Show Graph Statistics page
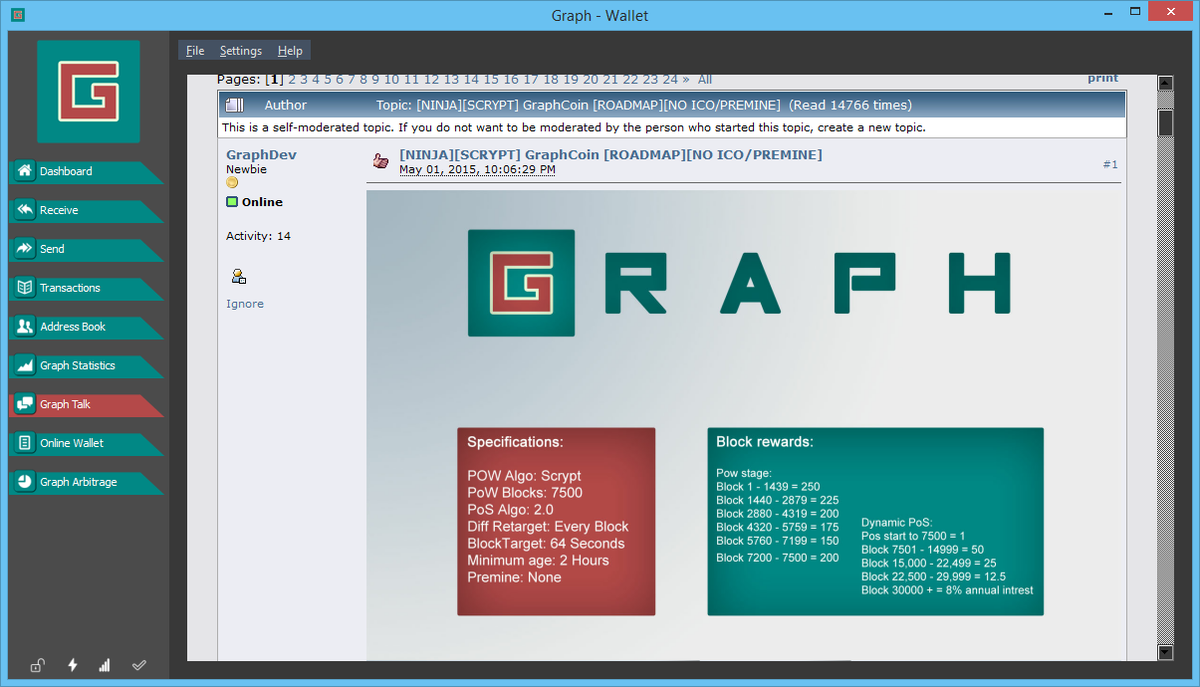The width and height of the screenshot is (1200, 687). click(85, 366)
